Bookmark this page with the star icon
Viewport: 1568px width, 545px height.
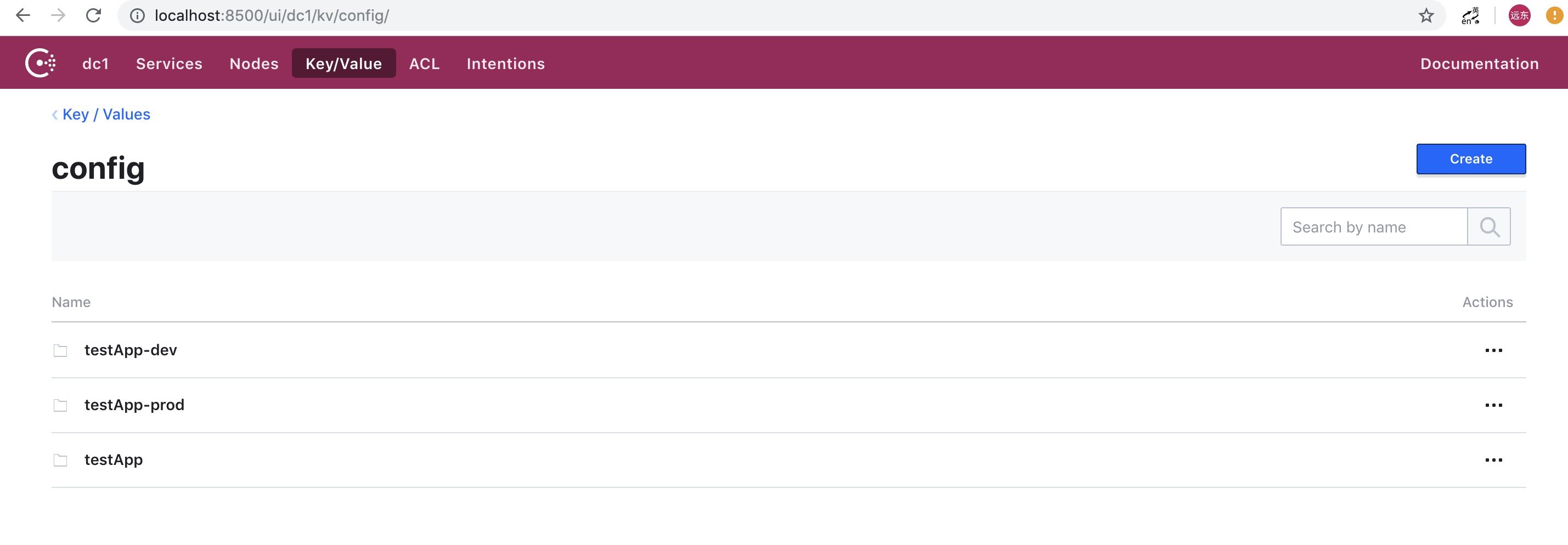pos(1426,15)
